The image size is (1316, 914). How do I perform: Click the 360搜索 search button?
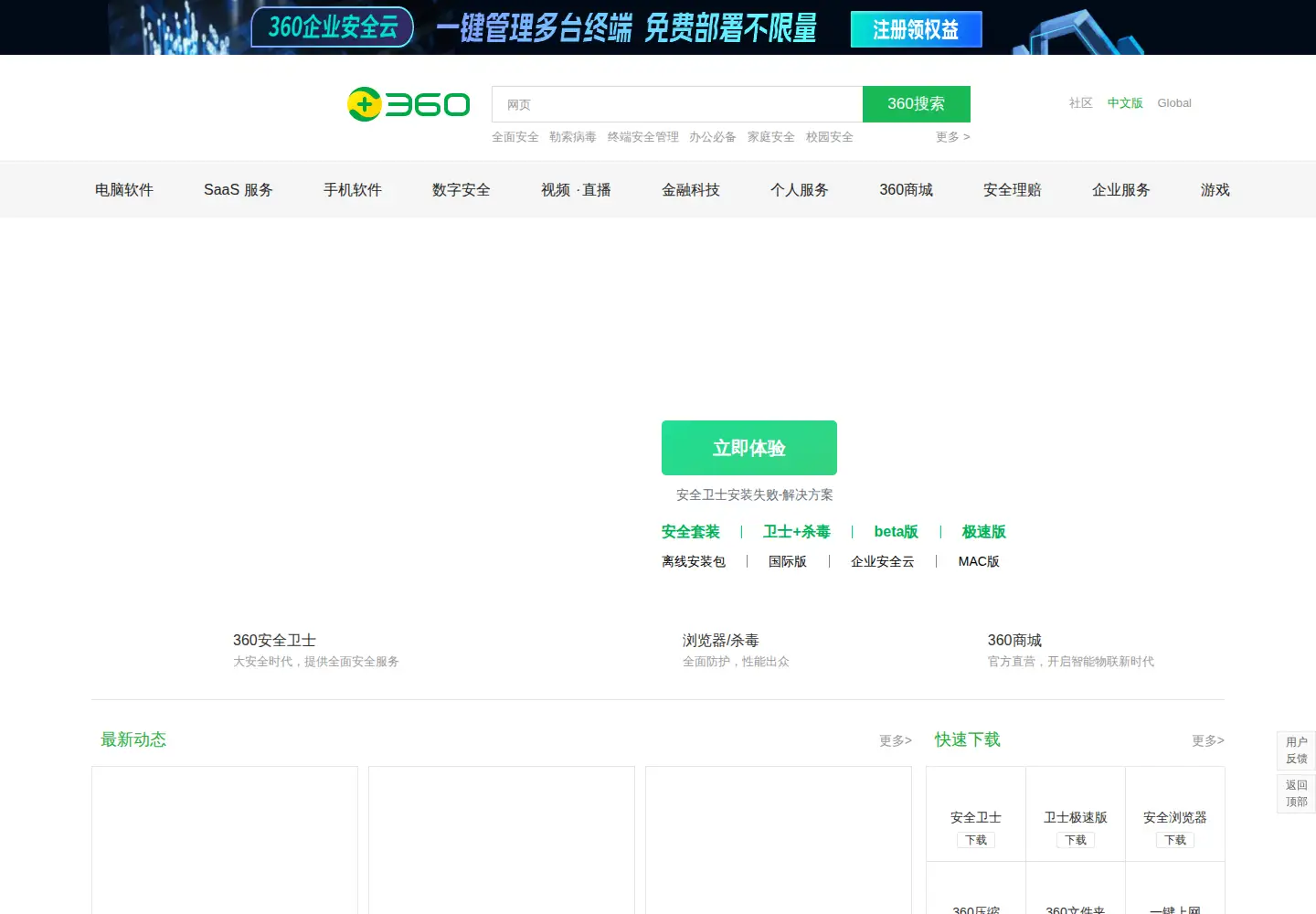(x=916, y=104)
